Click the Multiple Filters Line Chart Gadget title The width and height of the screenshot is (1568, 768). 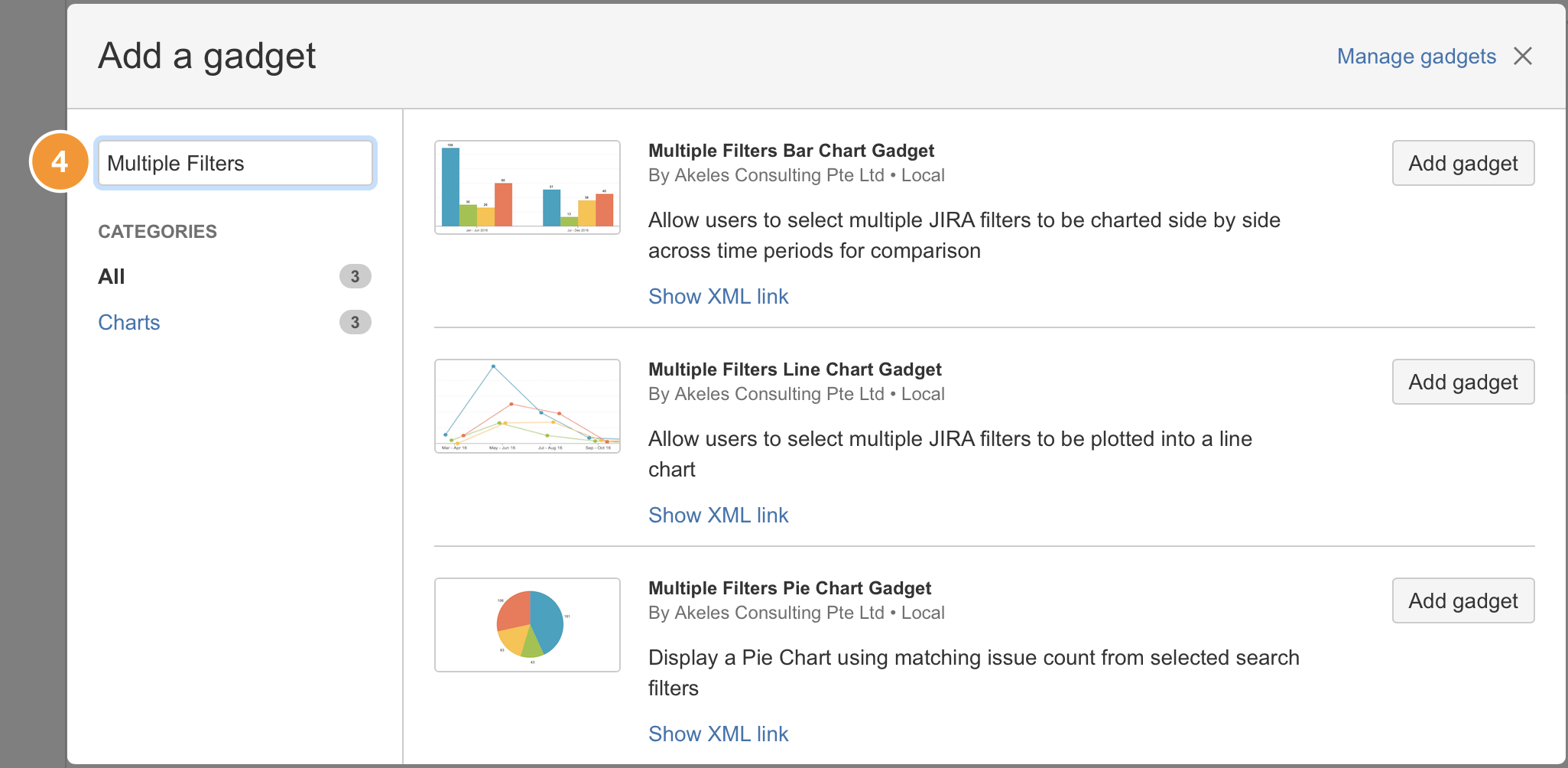click(794, 369)
